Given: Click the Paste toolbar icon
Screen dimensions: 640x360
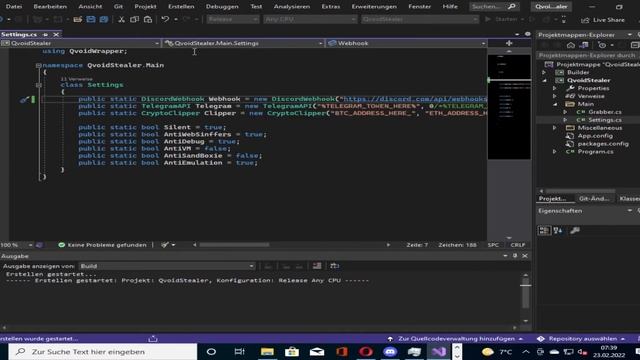Looking at the screenshot, I should (148, 19).
